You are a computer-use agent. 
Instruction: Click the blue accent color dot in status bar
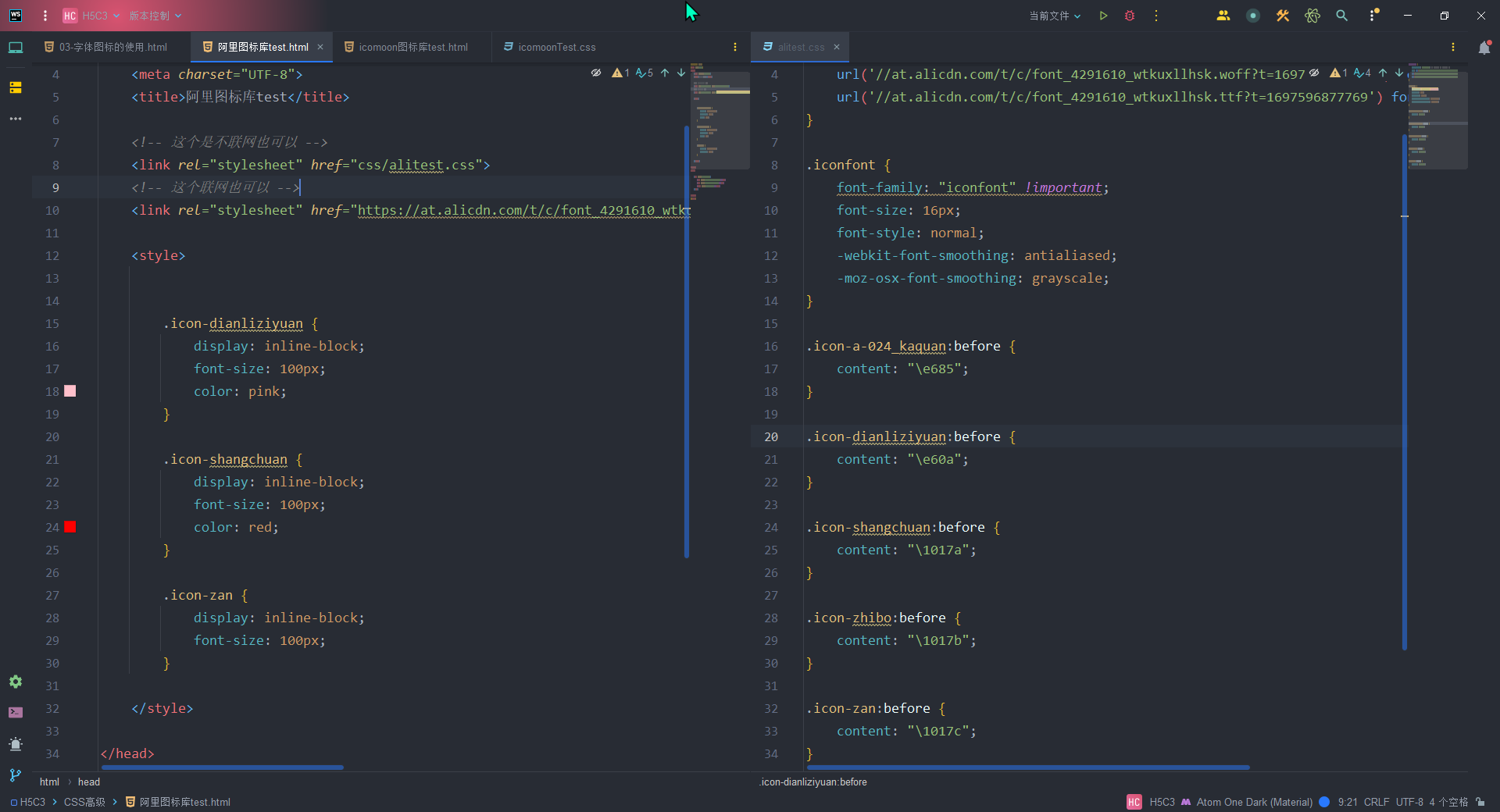tap(1324, 802)
